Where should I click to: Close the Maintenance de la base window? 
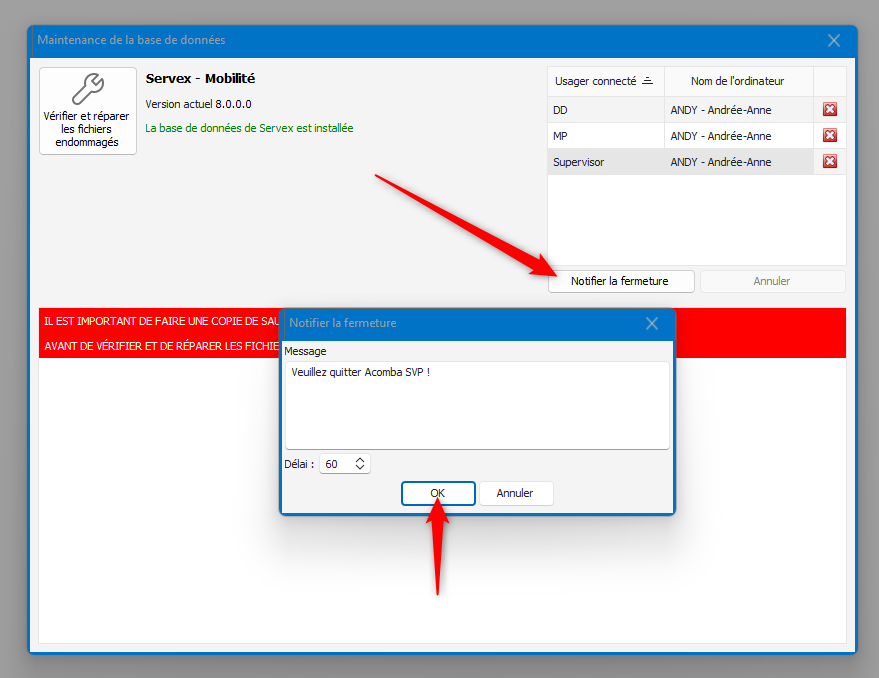click(834, 40)
